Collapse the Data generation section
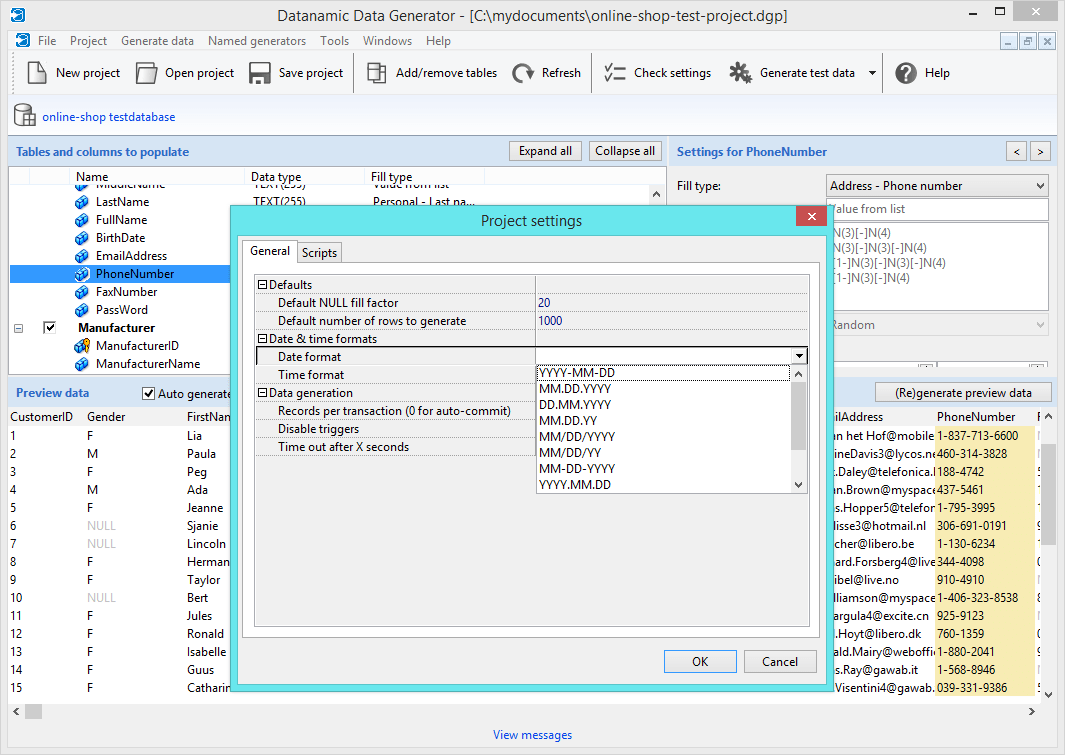1065x755 pixels. coord(263,392)
